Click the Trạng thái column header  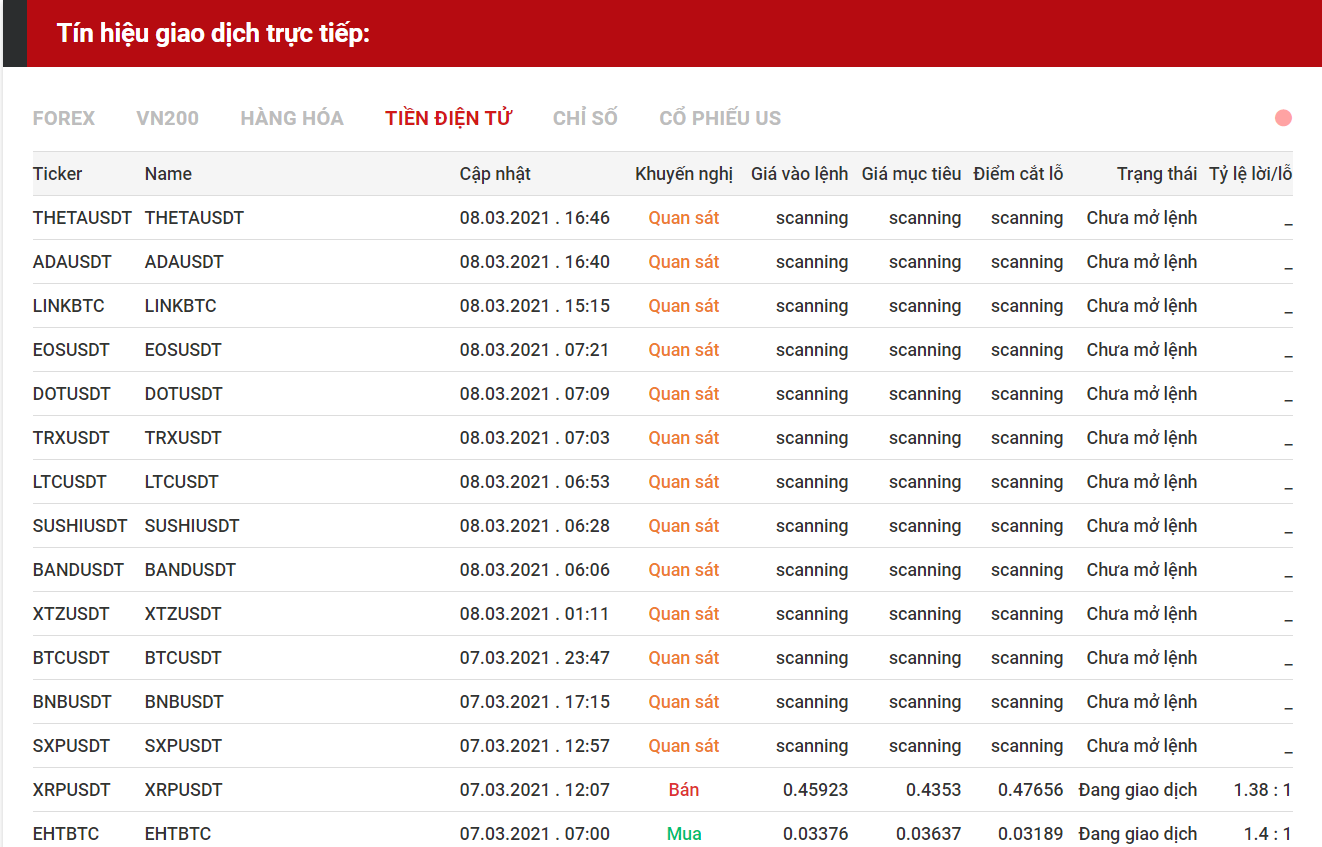(x=1157, y=174)
